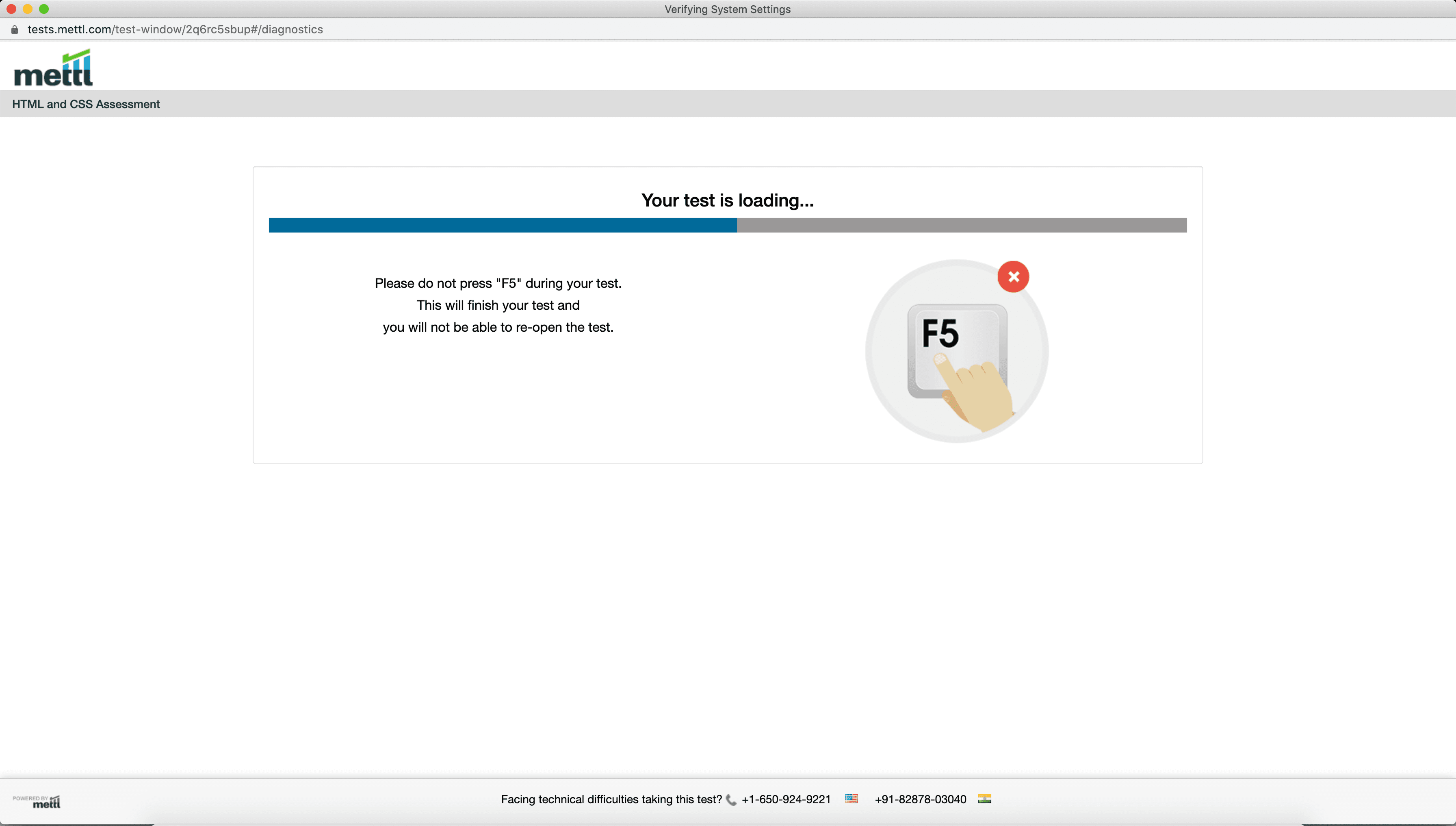
Task: Click the "Please do not press F5" warning text
Action: click(498, 283)
